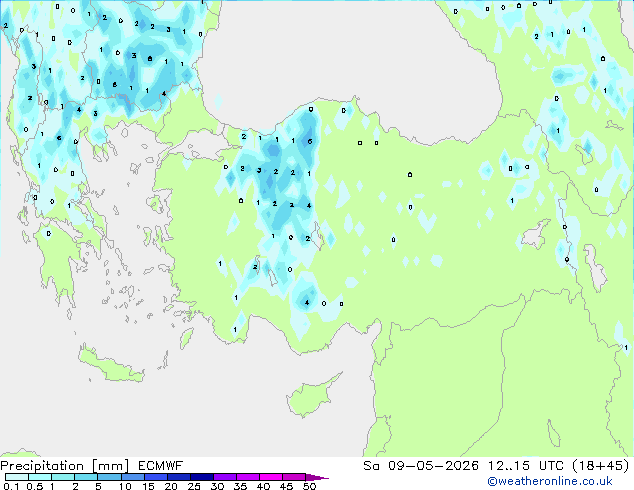Click the island of Crete on map
This screenshot has height=490, width=634.
109,365
